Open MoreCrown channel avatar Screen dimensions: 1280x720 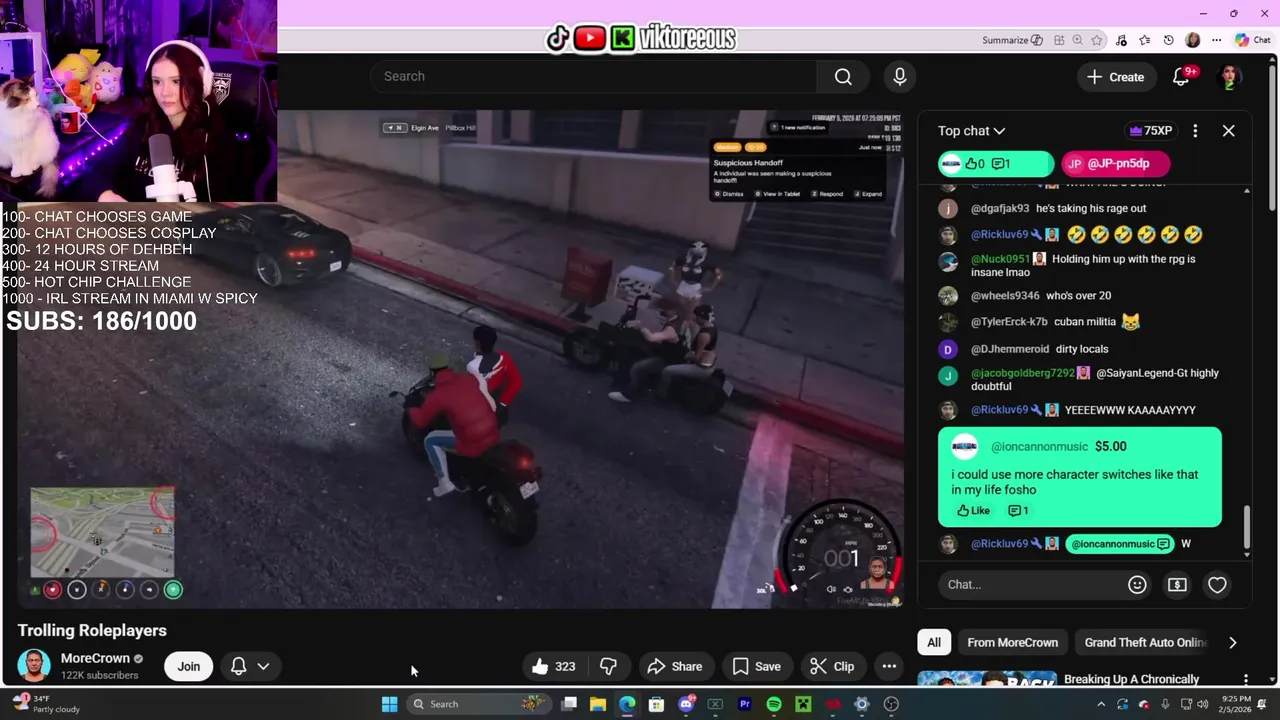(x=34, y=666)
